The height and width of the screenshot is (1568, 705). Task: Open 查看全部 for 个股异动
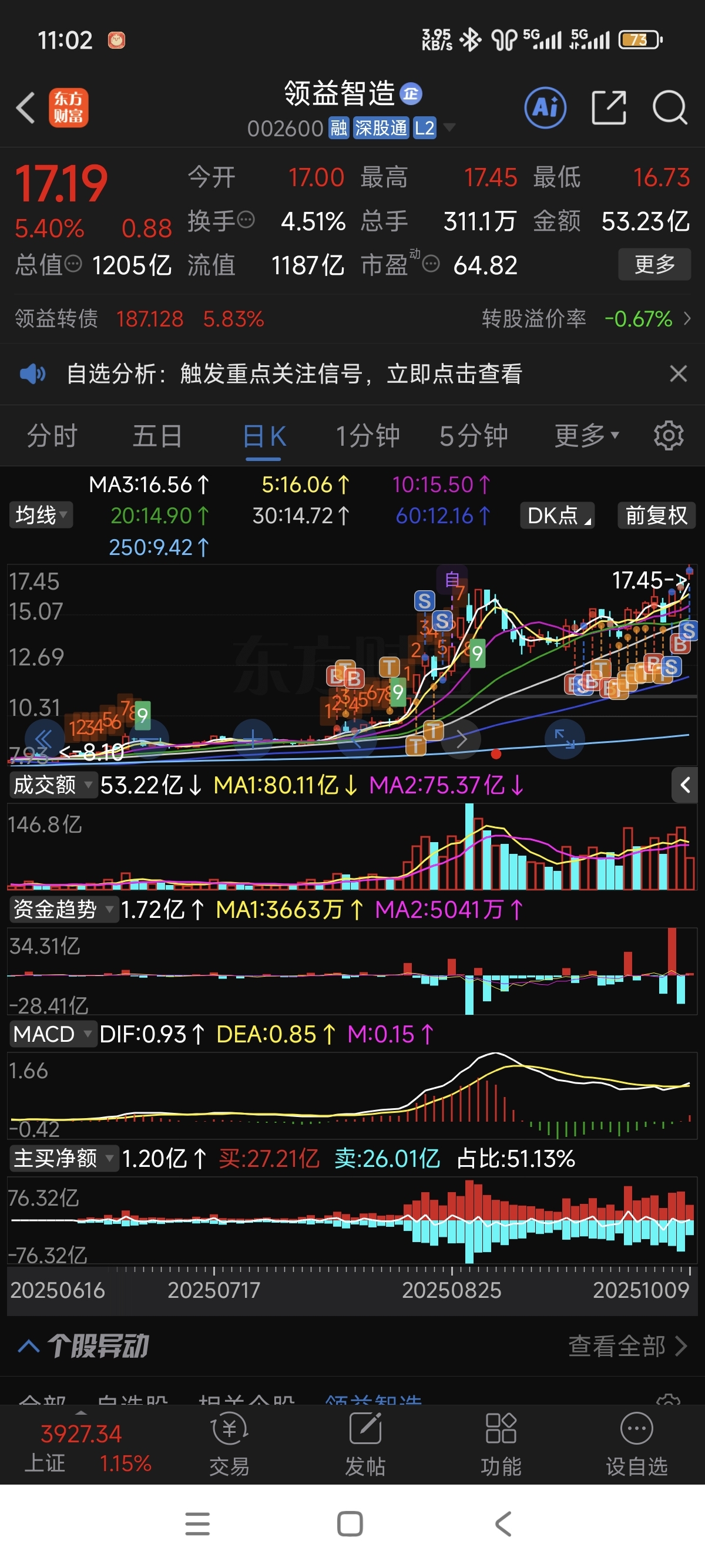click(627, 1347)
